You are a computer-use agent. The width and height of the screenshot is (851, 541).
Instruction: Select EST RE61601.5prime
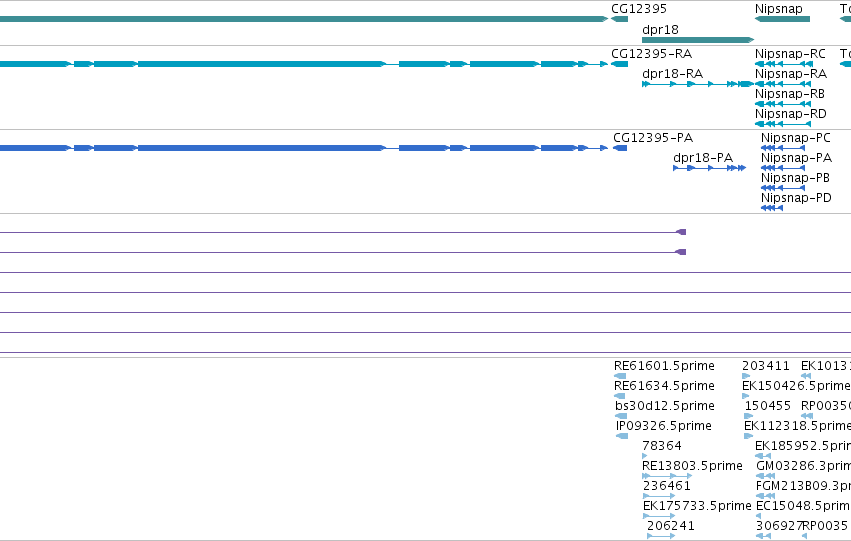(x=664, y=366)
